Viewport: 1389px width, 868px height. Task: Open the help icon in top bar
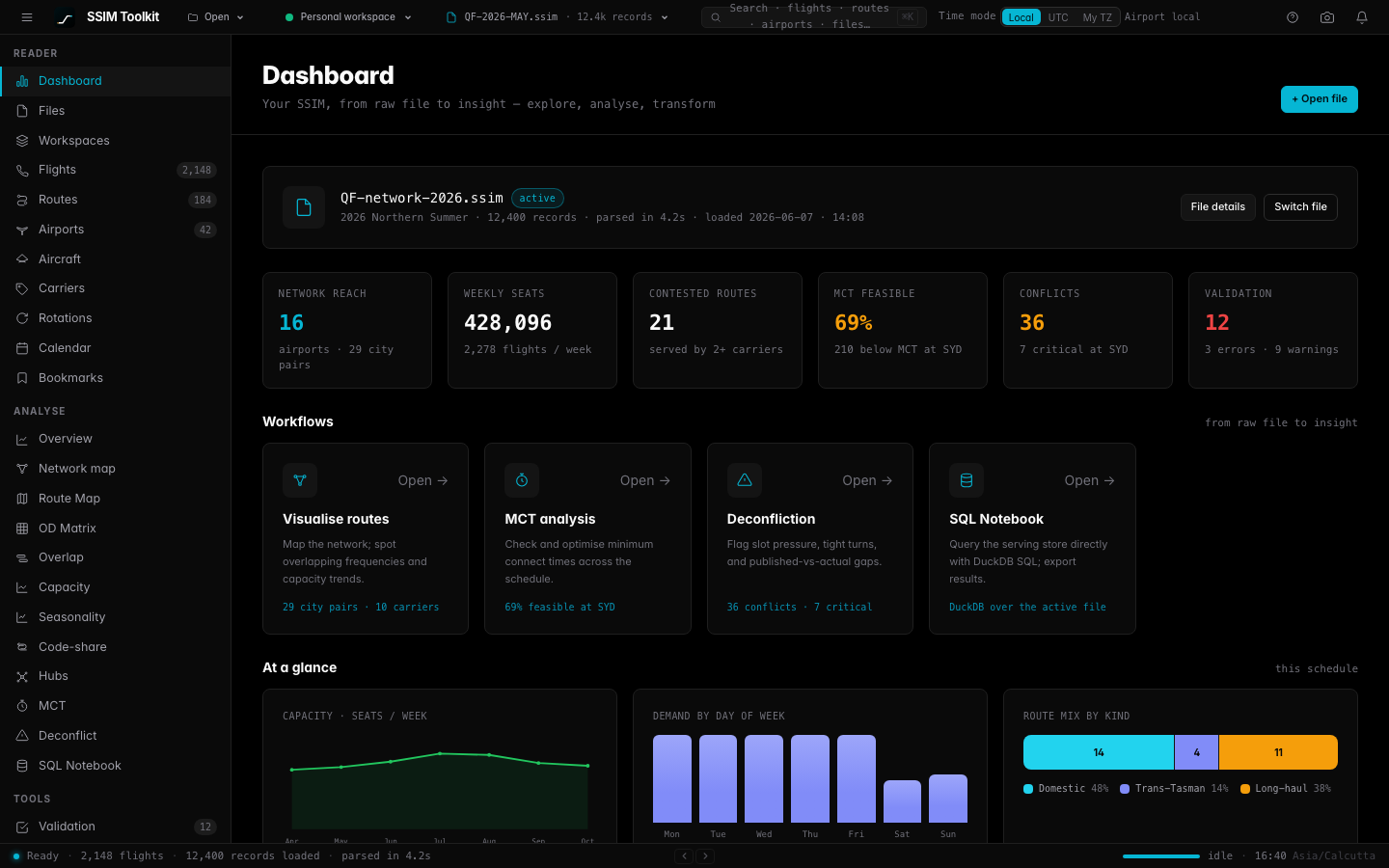coord(1293,17)
